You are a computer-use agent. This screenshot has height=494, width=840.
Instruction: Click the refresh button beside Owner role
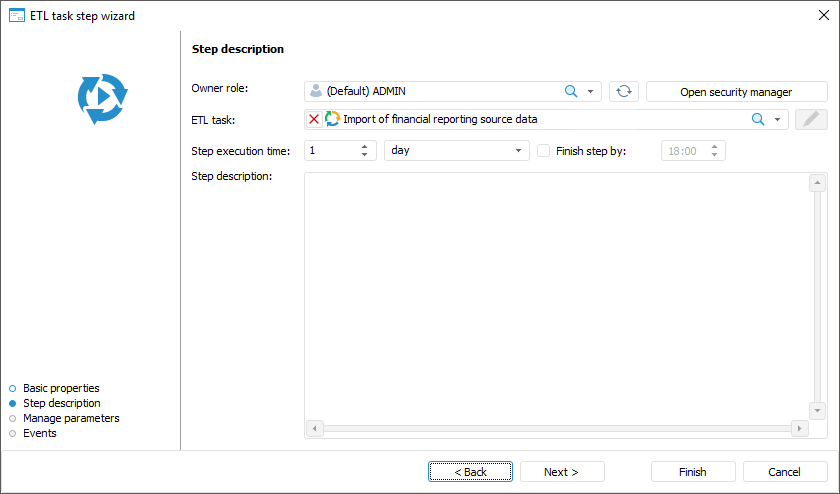click(x=624, y=91)
